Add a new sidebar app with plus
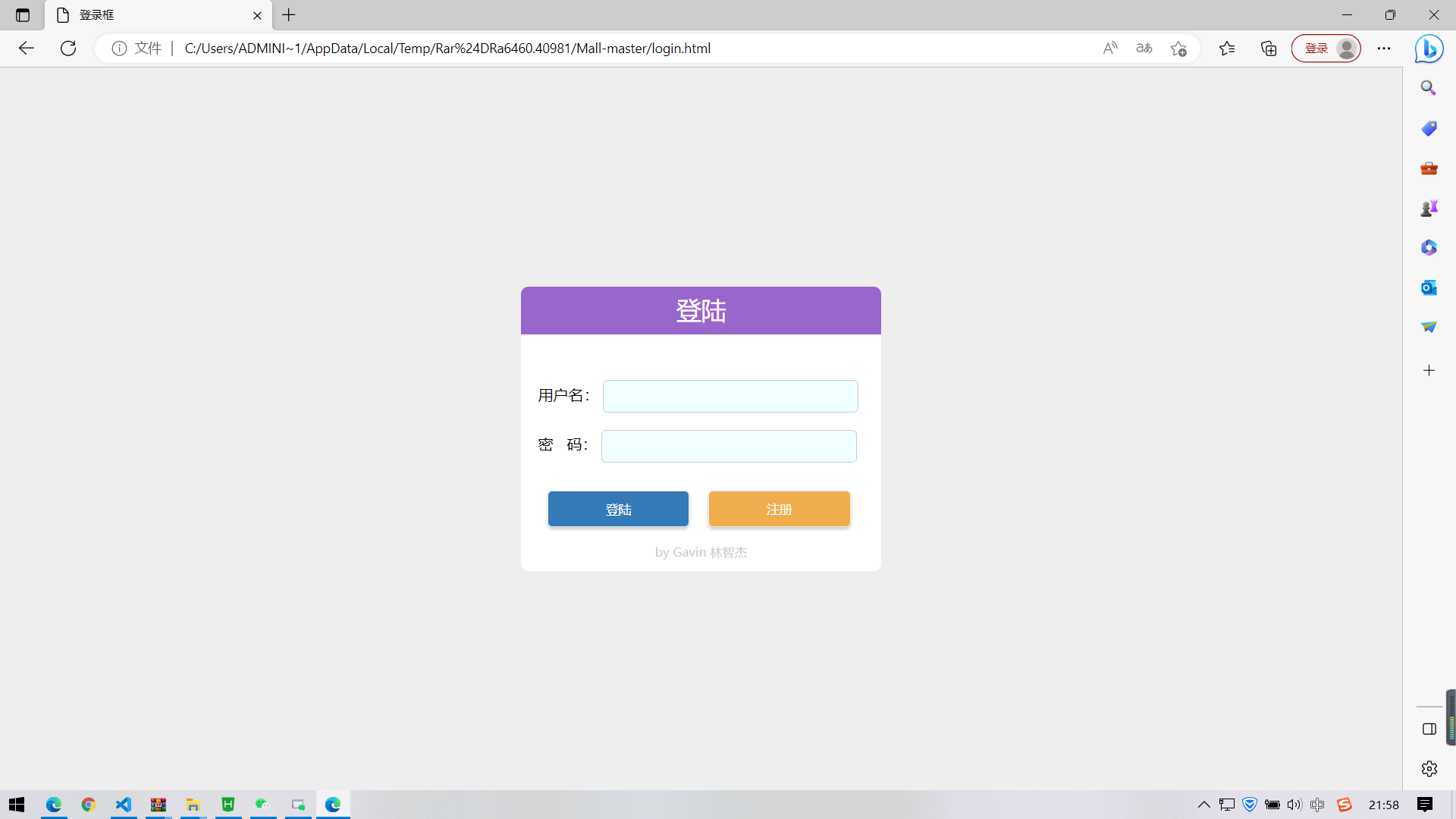This screenshot has height=819, width=1456. [x=1429, y=370]
